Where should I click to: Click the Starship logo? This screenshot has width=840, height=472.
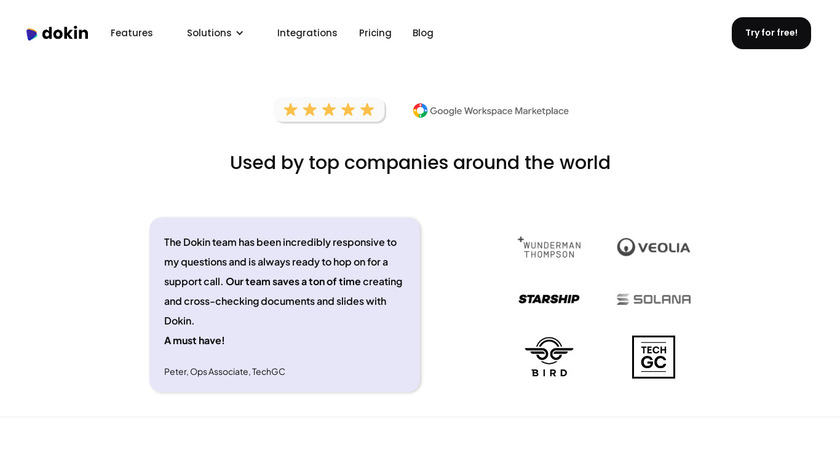click(548, 299)
